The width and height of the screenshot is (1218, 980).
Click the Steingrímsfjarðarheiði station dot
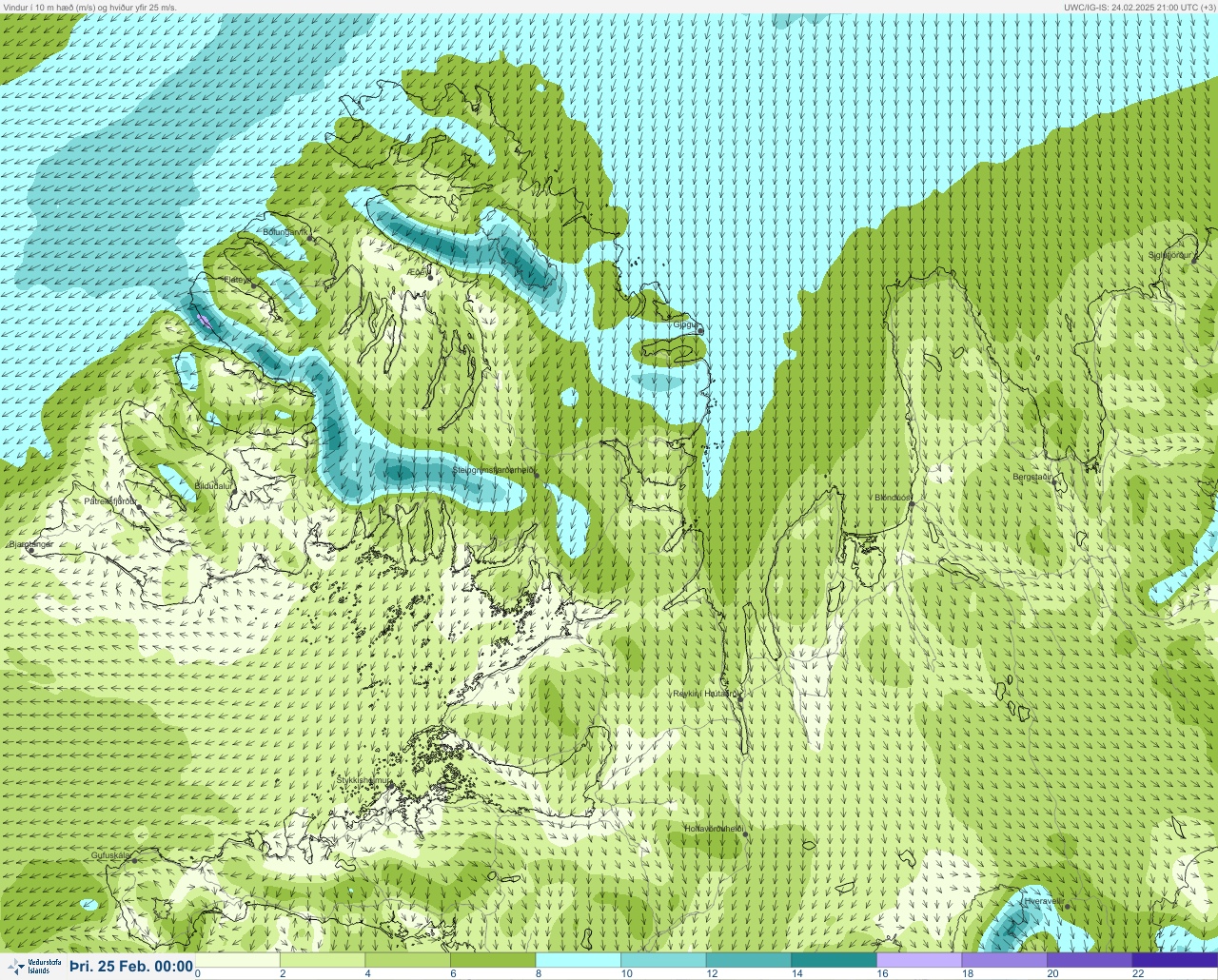(x=536, y=474)
